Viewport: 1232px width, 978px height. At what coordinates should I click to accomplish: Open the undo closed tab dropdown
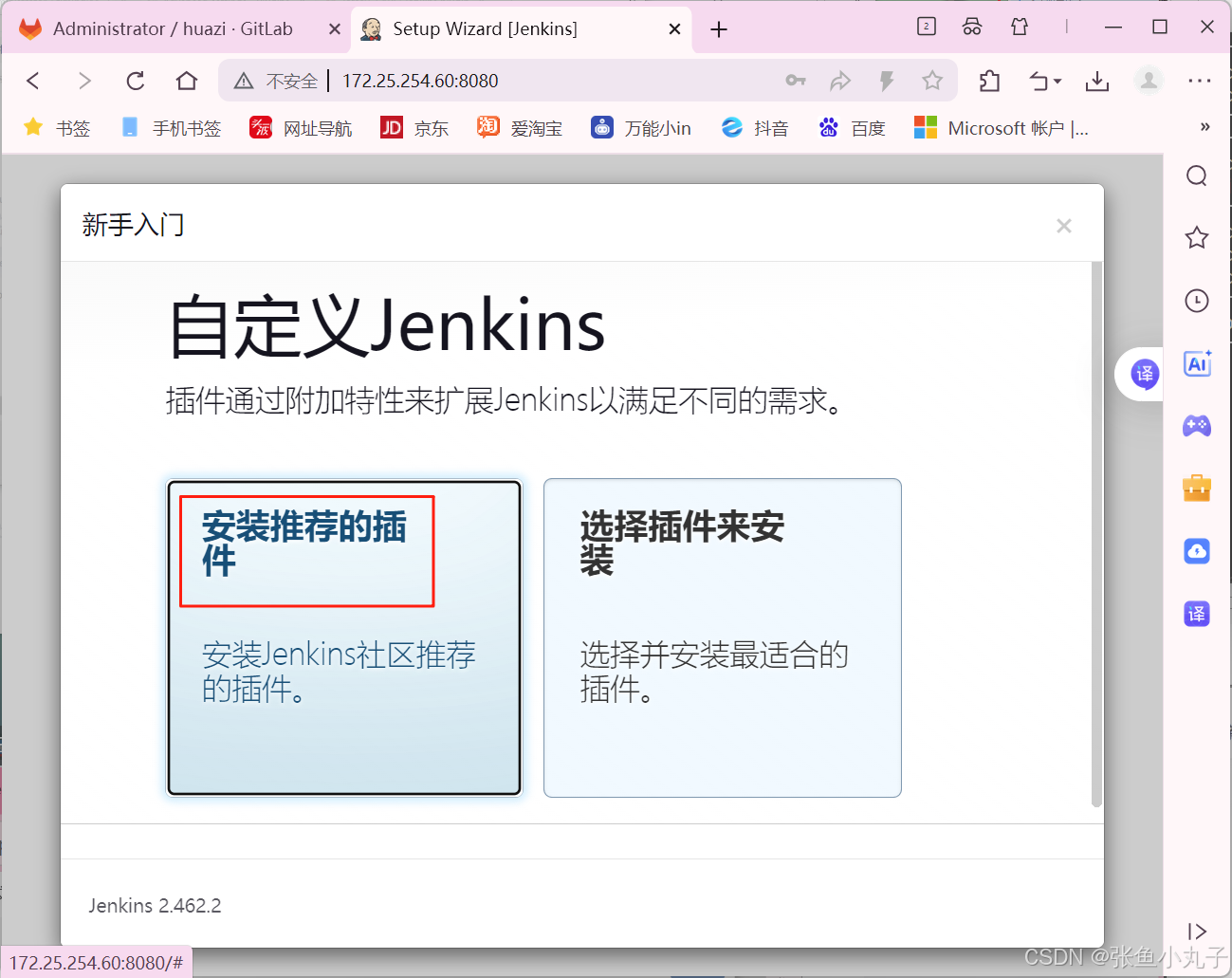(x=1045, y=81)
